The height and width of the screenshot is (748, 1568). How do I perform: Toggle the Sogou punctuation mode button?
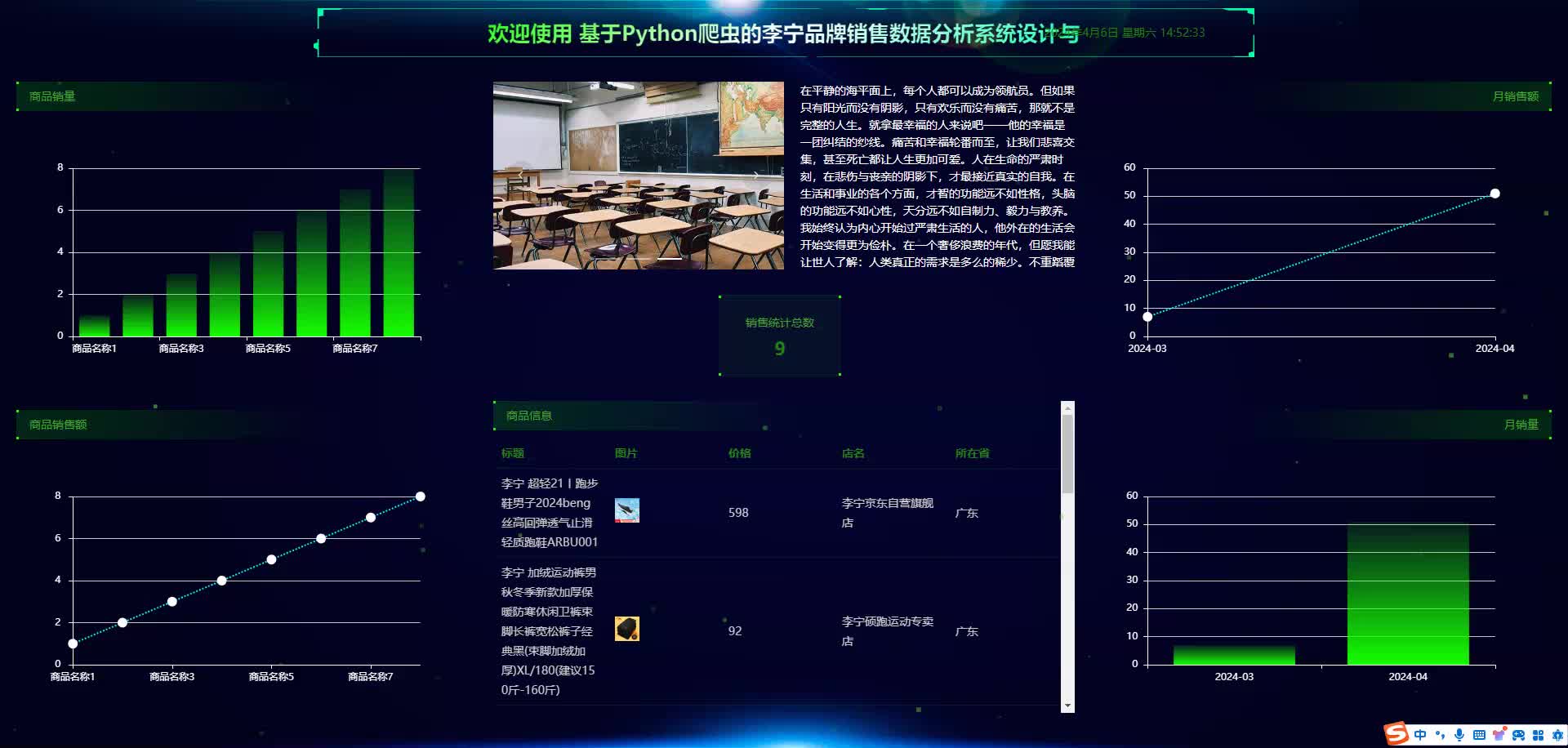1440,735
